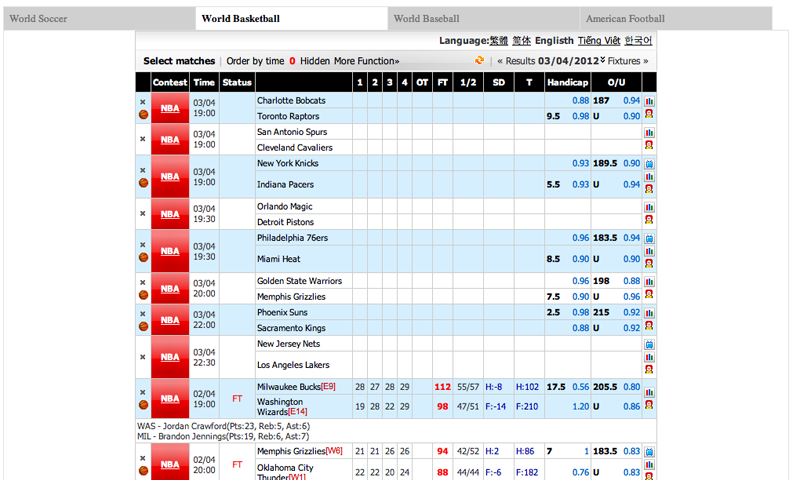Image resolution: width=800 pixels, height=480 pixels.
Task: Hide the Charlotte Bobcats match with x icon
Action: [143, 101]
